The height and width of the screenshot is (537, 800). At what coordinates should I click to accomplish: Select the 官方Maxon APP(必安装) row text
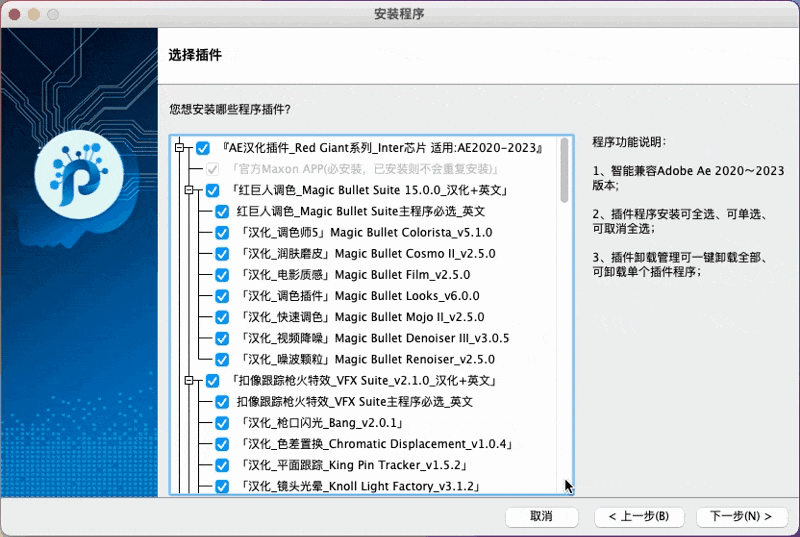coord(364,169)
